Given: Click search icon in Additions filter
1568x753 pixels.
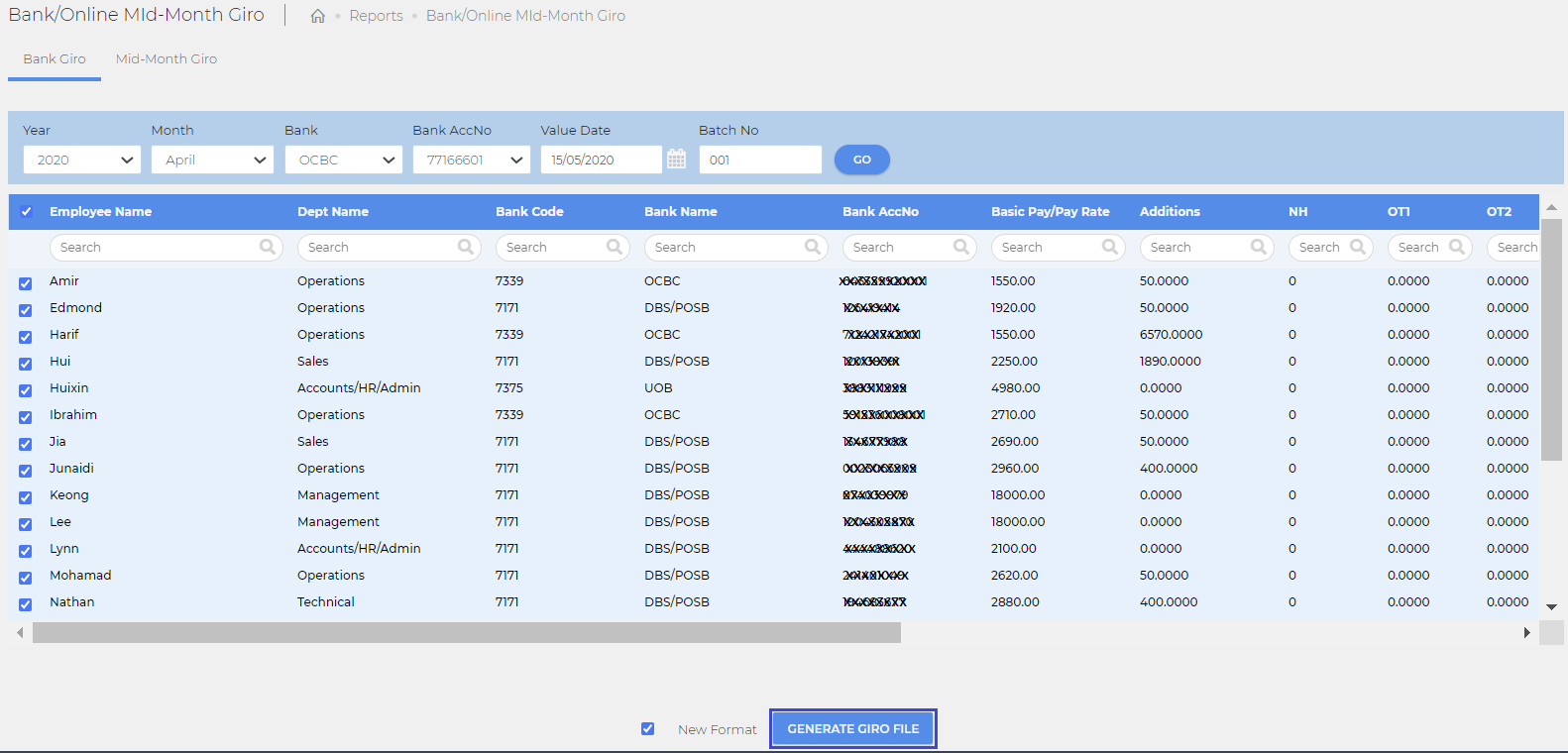Looking at the screenshot, I should pos(1259,247).
